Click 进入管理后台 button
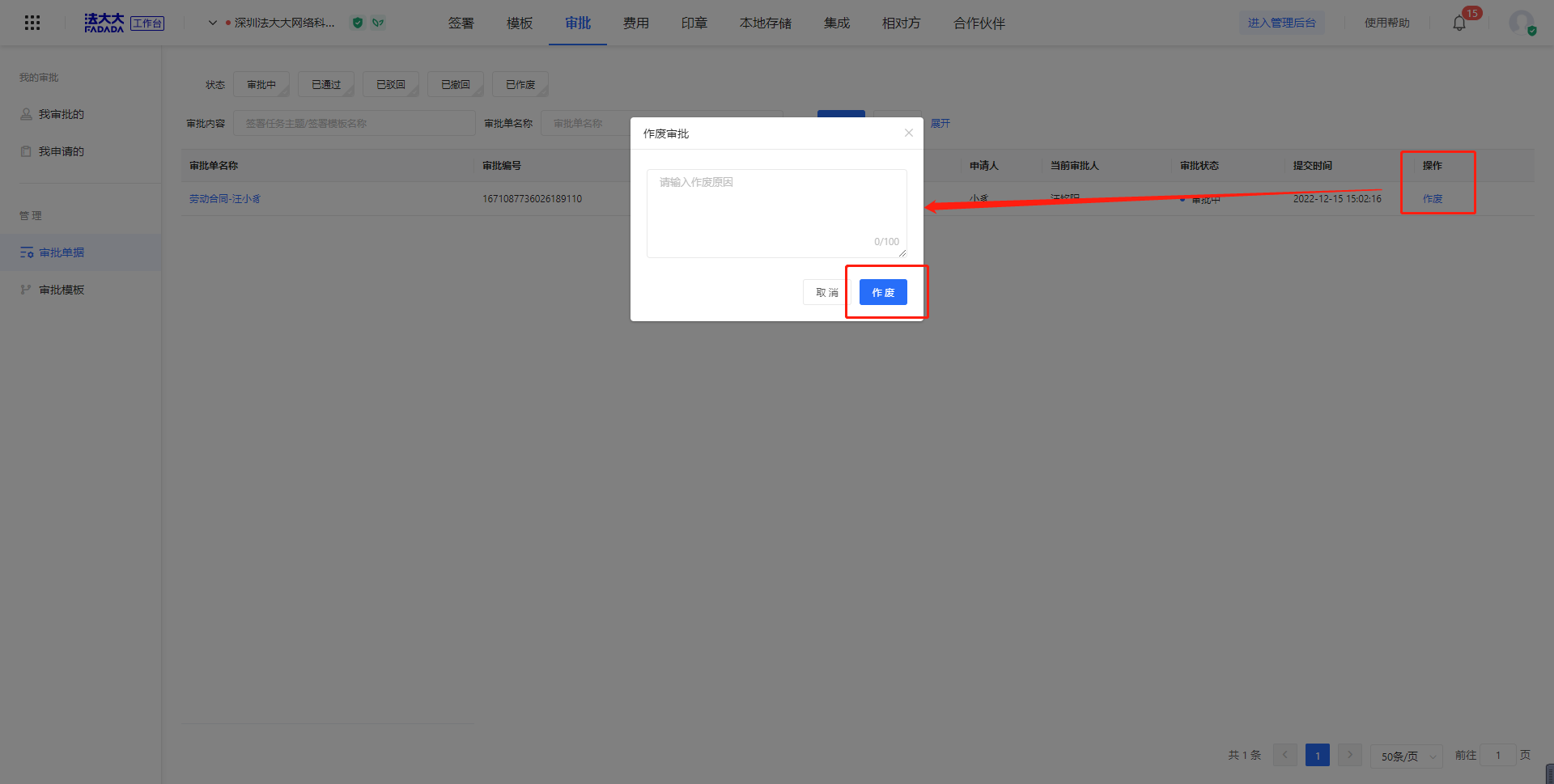The image size is (1554, 784). [x=1281, y=23]
